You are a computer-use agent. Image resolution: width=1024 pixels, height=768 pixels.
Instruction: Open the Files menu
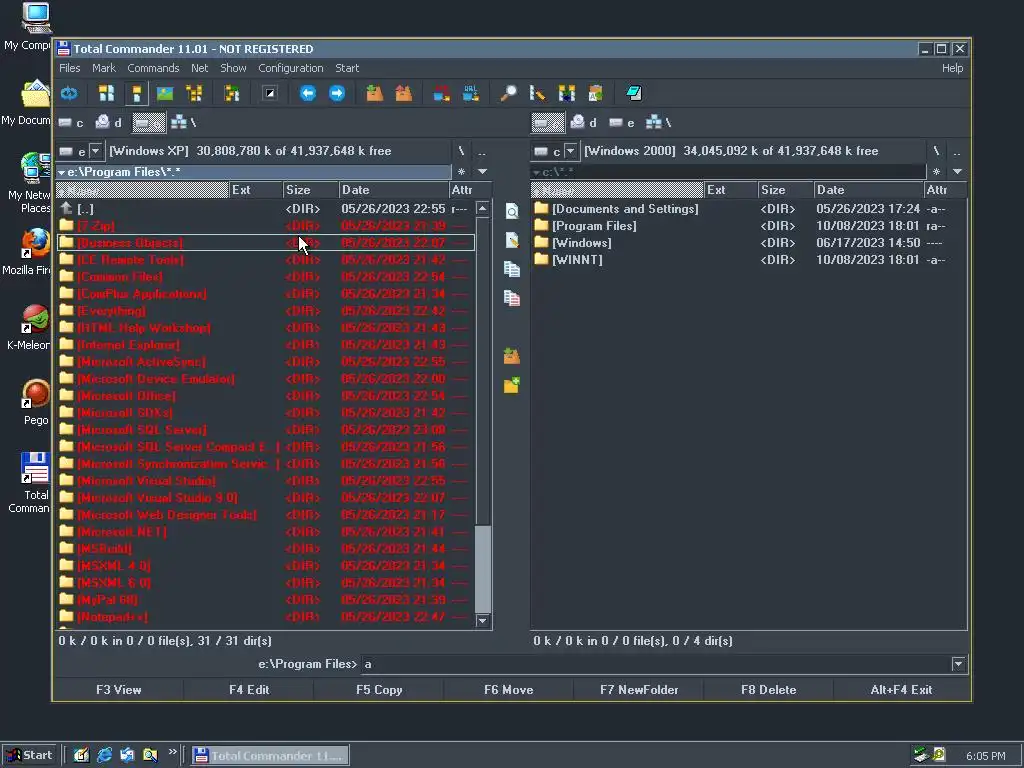click(x=69, y=68)
